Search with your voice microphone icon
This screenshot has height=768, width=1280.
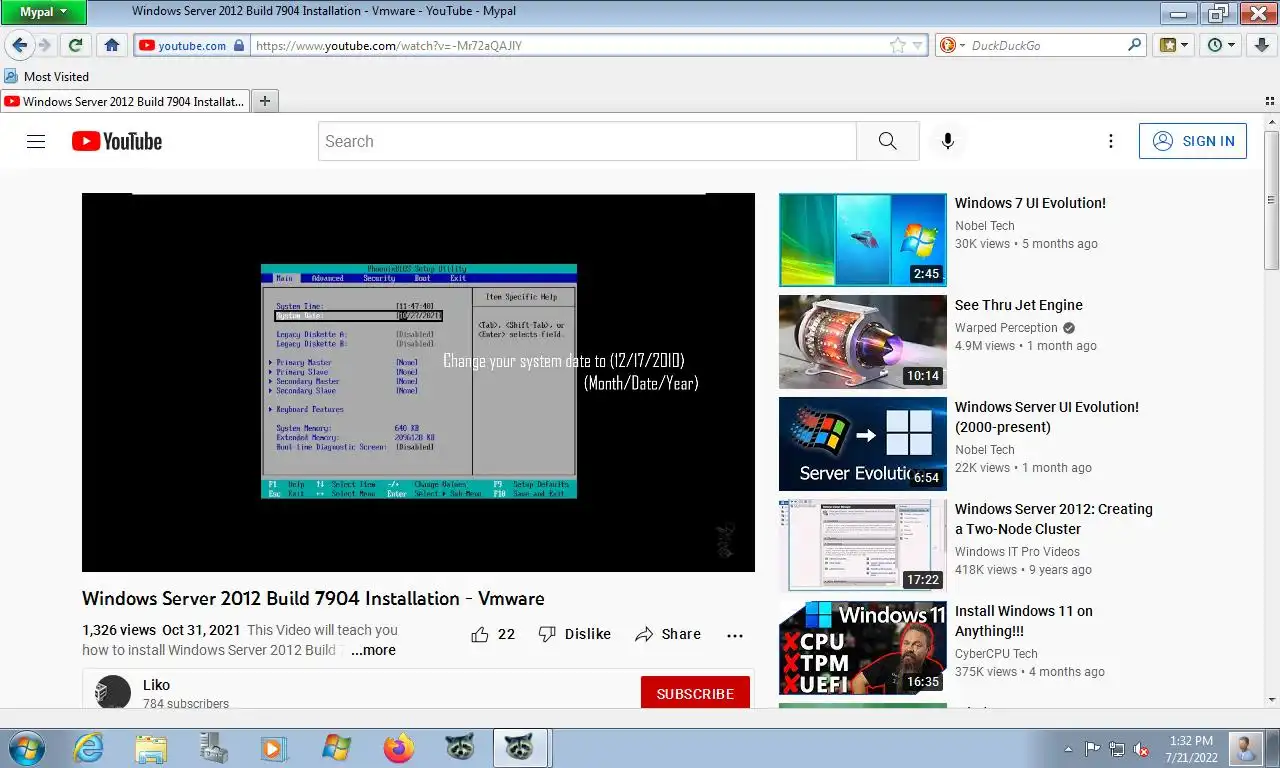coord(948,141)
